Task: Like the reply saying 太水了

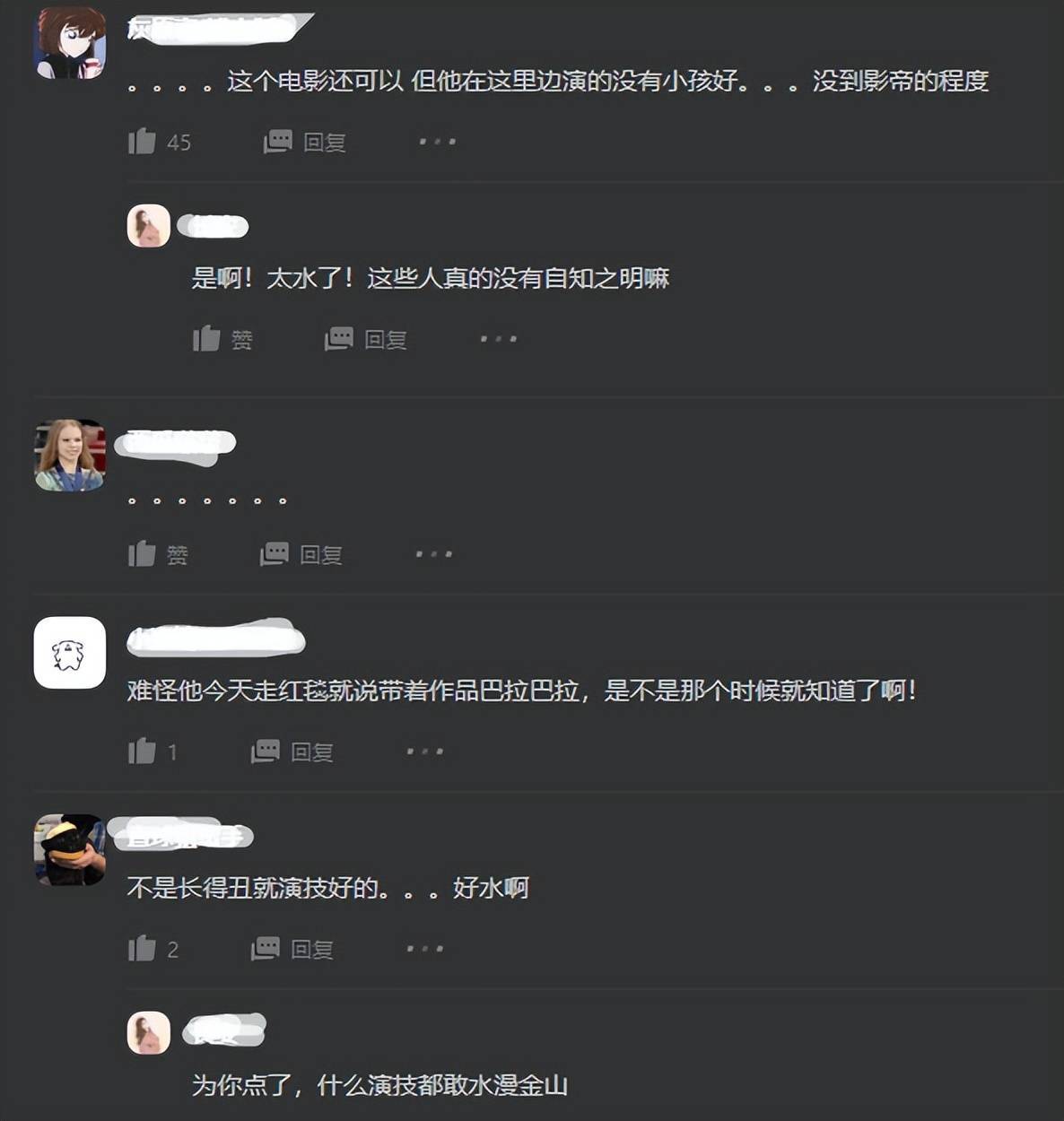Action: coord(222,339)
